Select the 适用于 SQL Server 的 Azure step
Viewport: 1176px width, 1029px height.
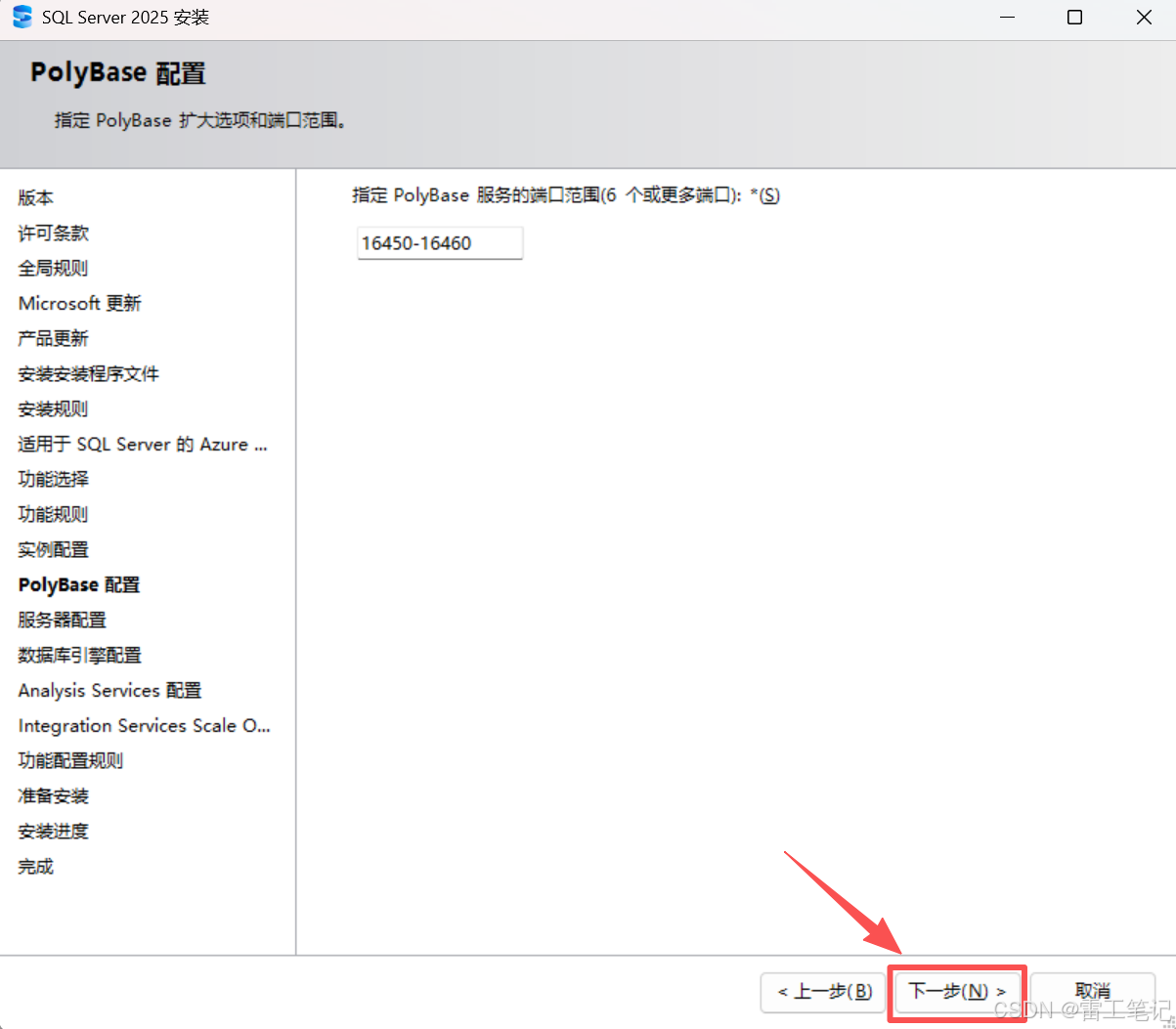point(143,444)
